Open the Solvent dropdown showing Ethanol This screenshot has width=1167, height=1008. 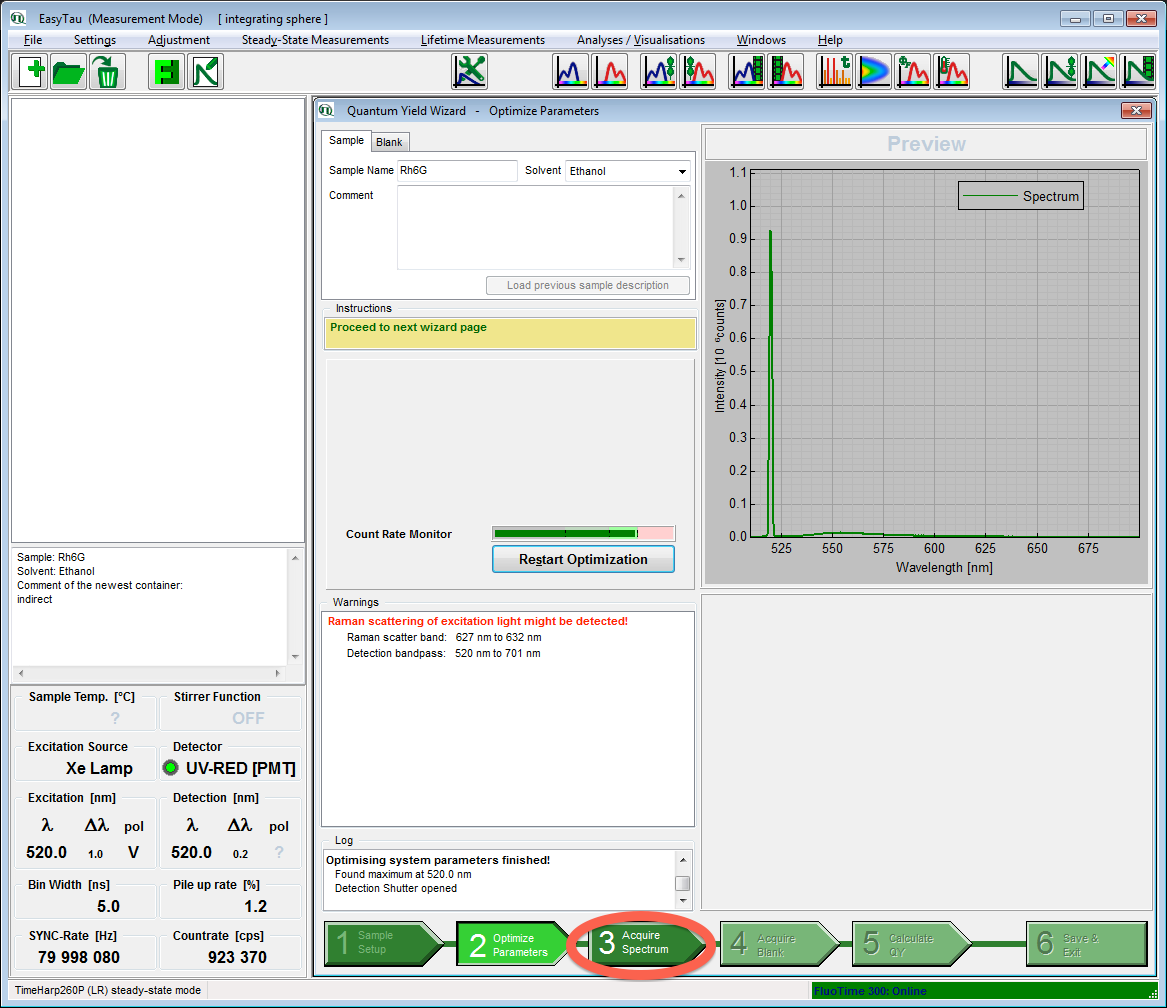(628, 171)
